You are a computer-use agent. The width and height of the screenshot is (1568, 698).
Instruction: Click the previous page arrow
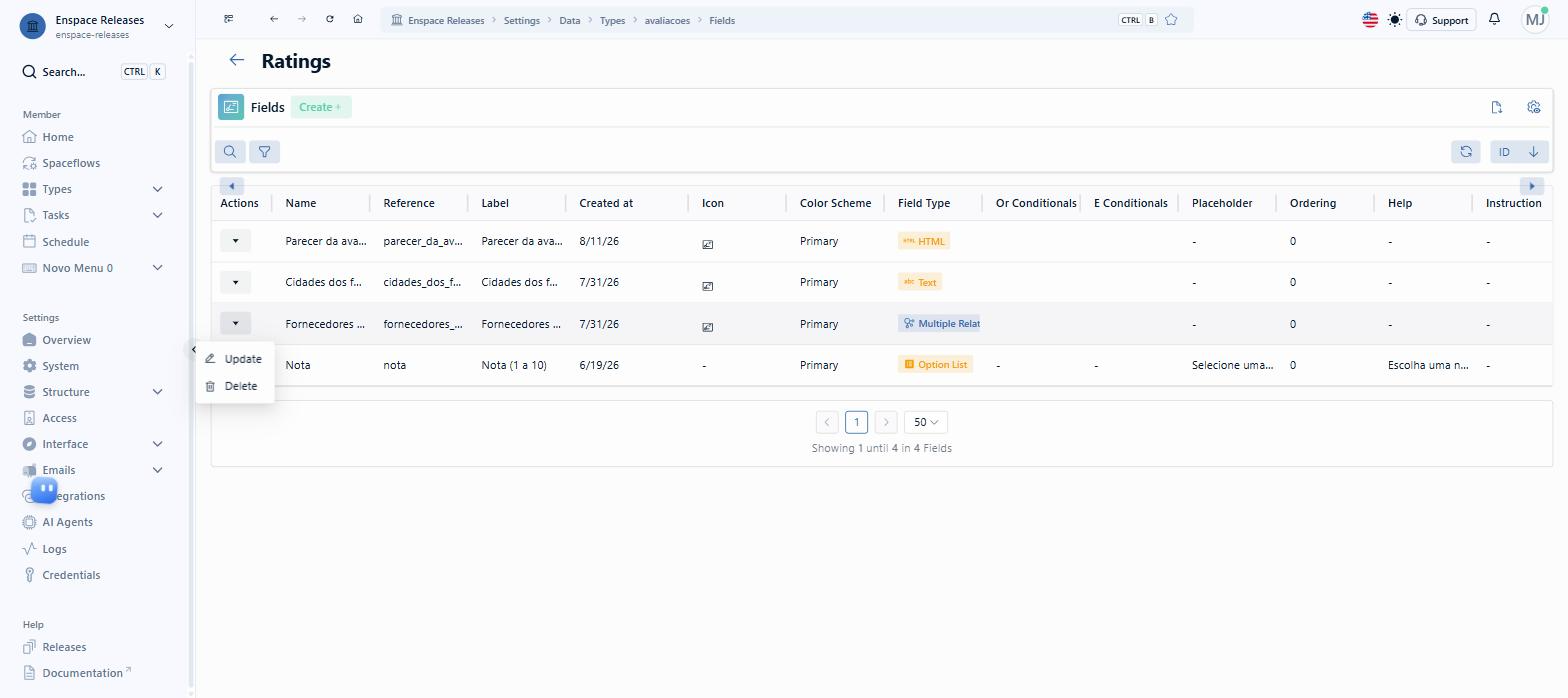click(827, 422)
